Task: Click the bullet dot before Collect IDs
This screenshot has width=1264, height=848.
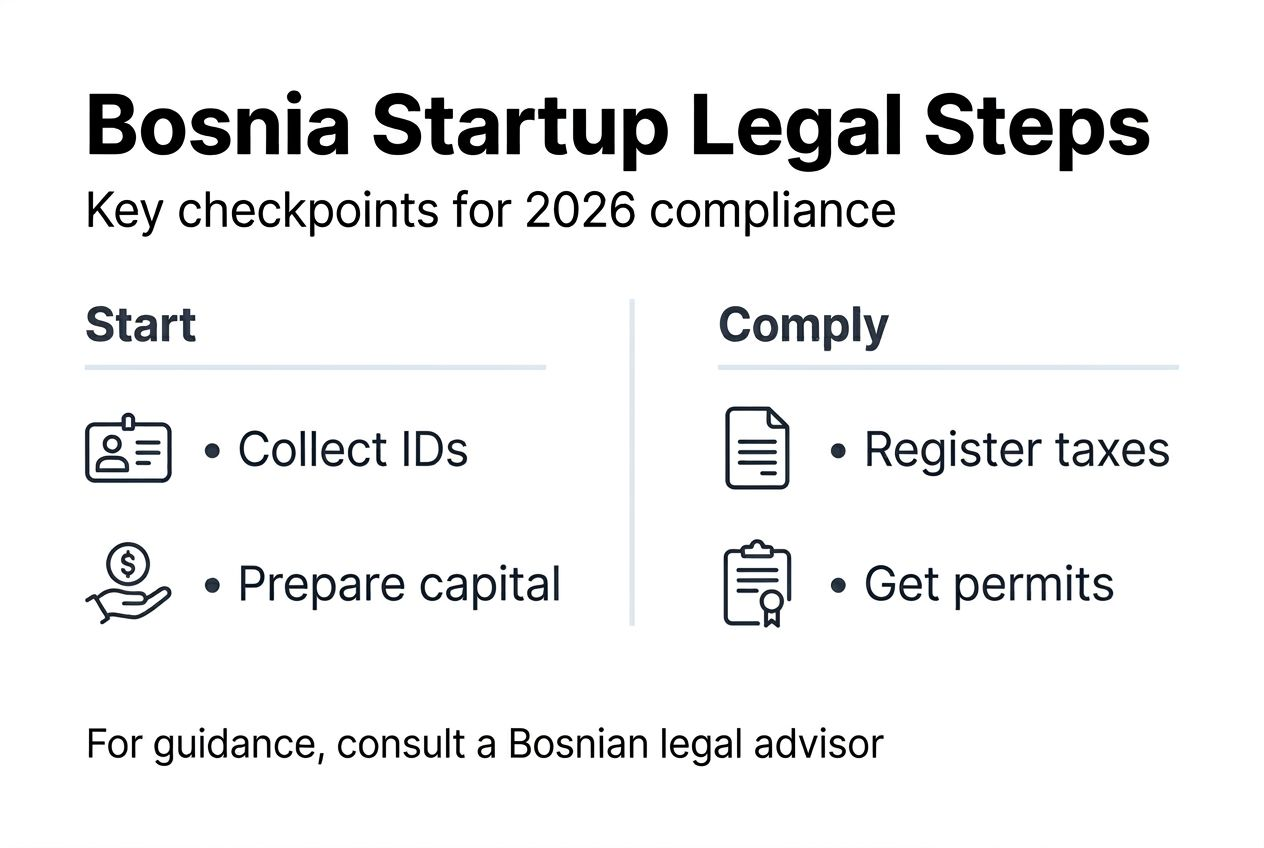Action: click(x=211, y=451)
